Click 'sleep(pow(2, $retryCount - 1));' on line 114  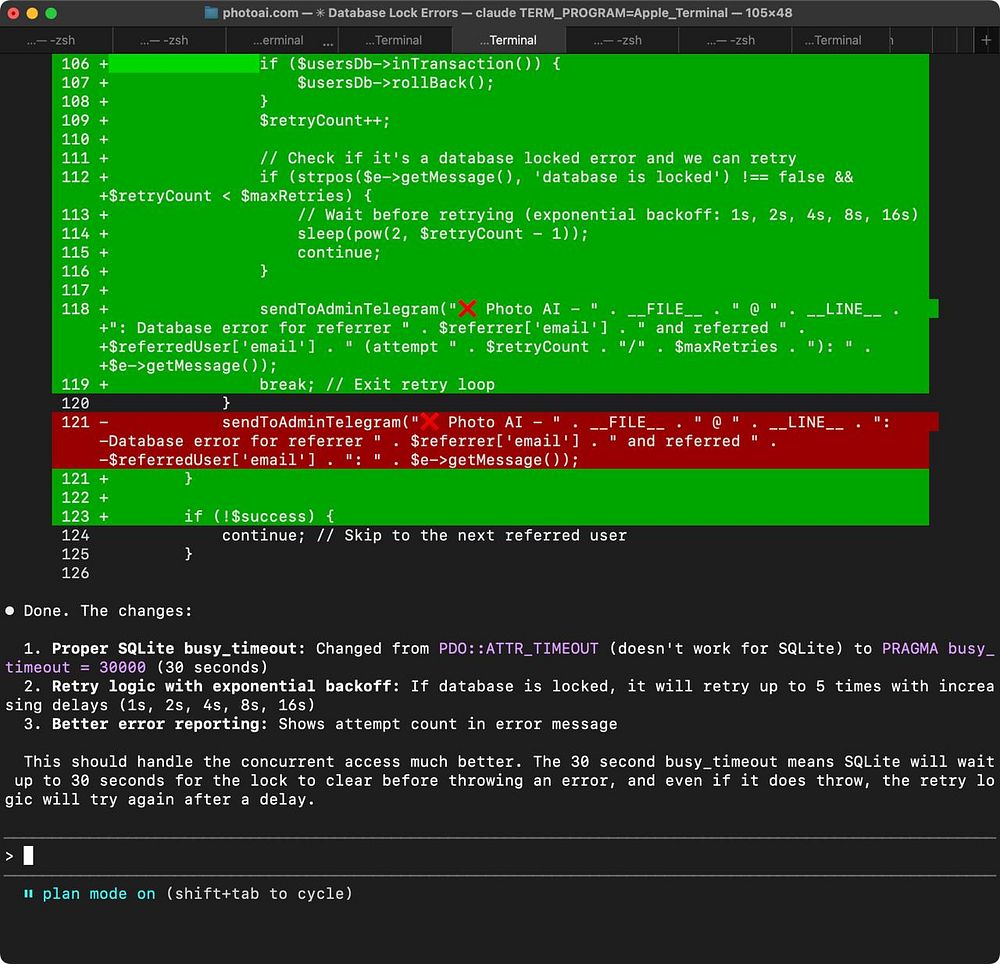point(443,234)
